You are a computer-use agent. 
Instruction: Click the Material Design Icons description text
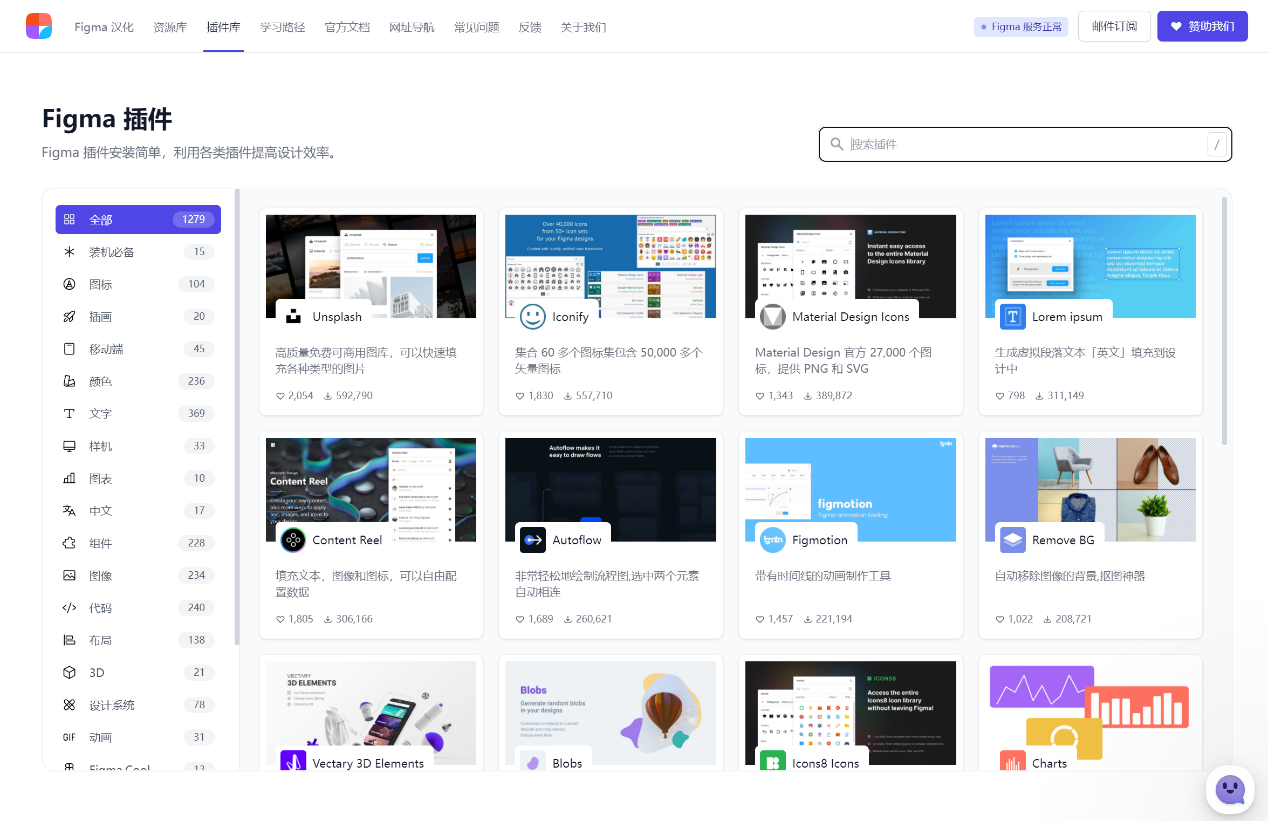[x=845, y=360]
